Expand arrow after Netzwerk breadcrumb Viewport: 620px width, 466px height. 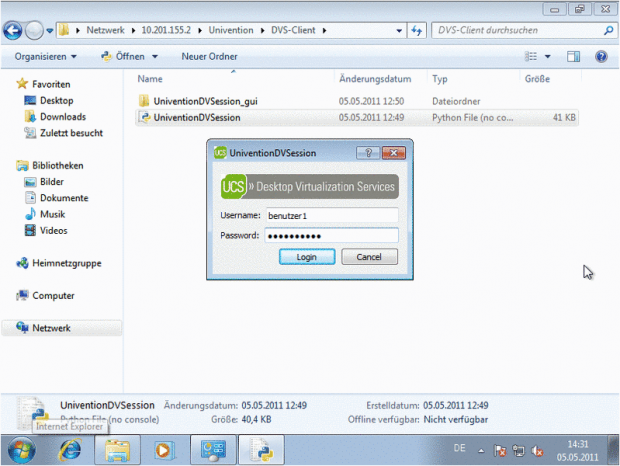click(133, 30)
